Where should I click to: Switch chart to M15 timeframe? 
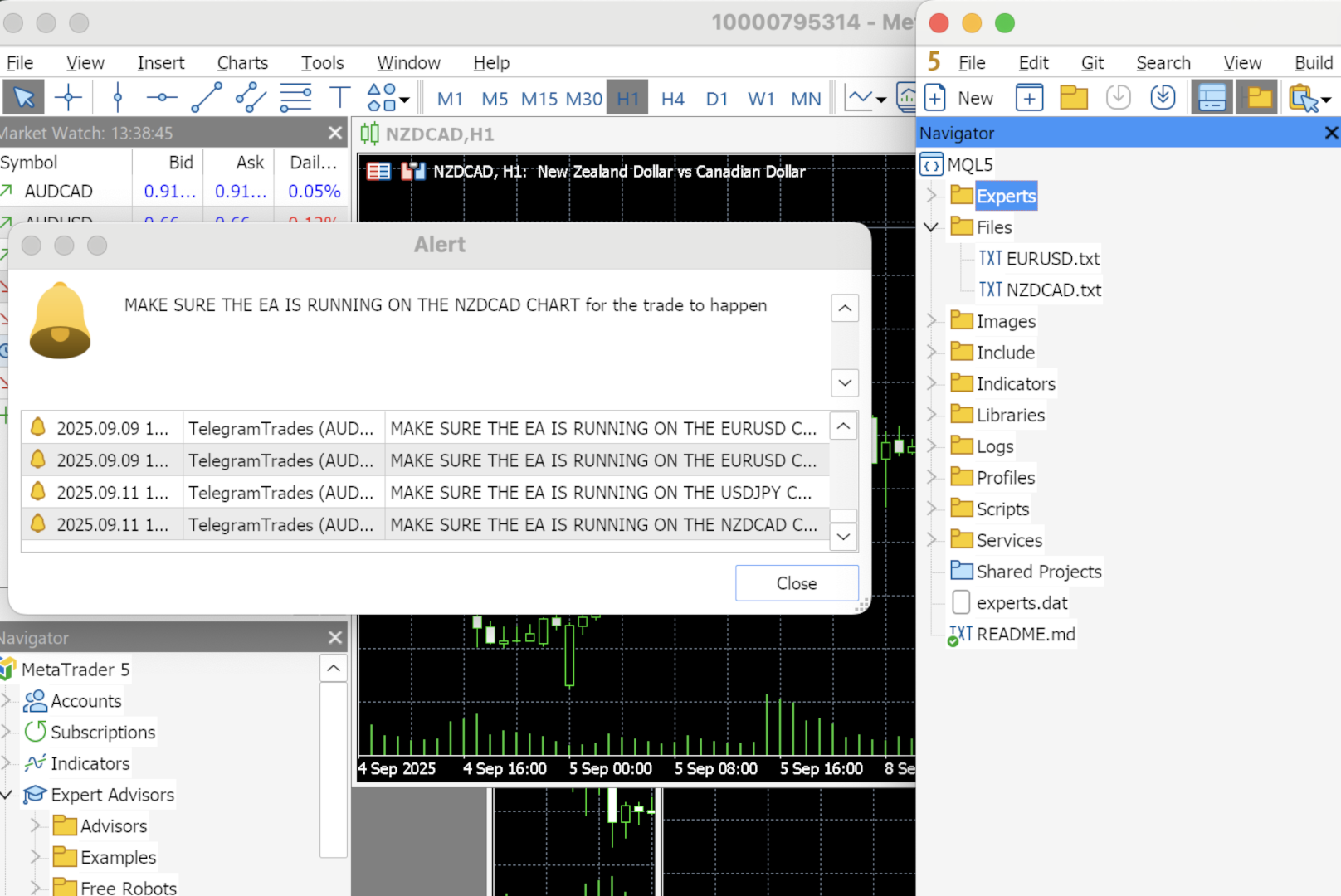[539, 99]
